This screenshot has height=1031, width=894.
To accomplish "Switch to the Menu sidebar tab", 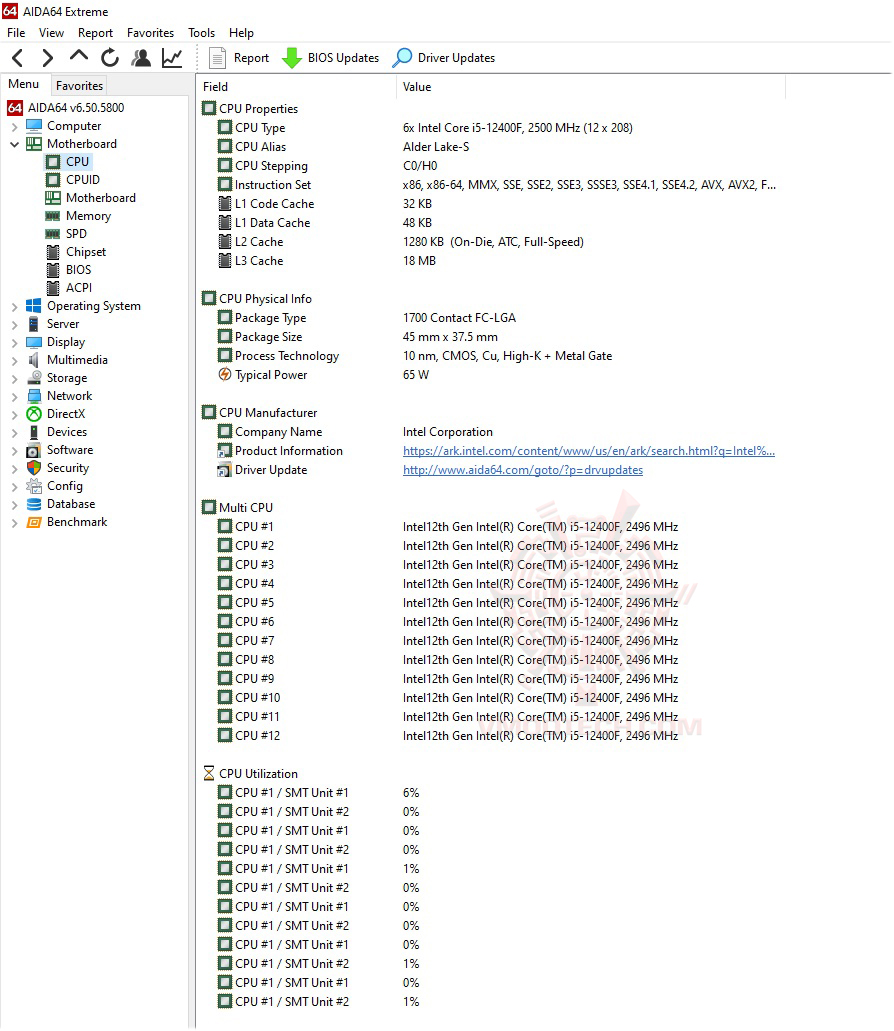I will coord(24,84).
